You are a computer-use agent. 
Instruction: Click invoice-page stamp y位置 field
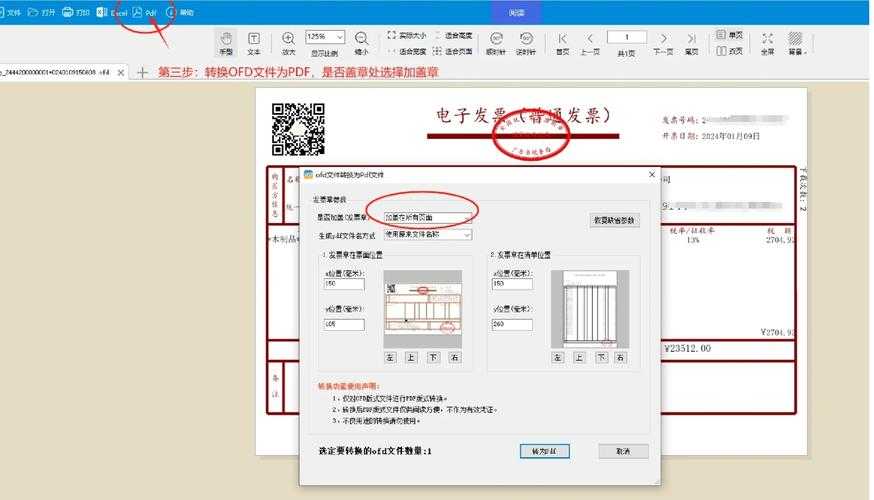click(344, 324)
